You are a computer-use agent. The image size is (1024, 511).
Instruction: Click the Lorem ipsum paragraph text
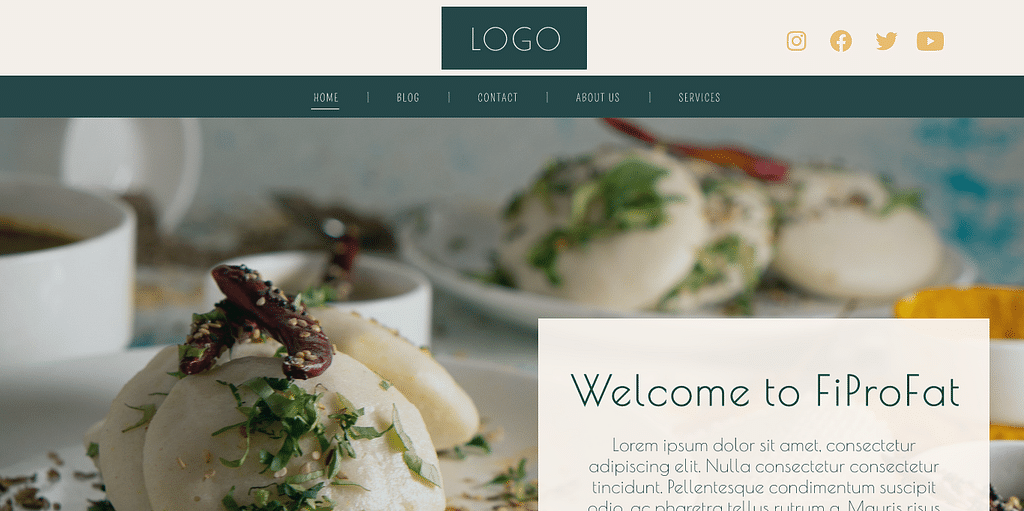click(x=763, y=474)
